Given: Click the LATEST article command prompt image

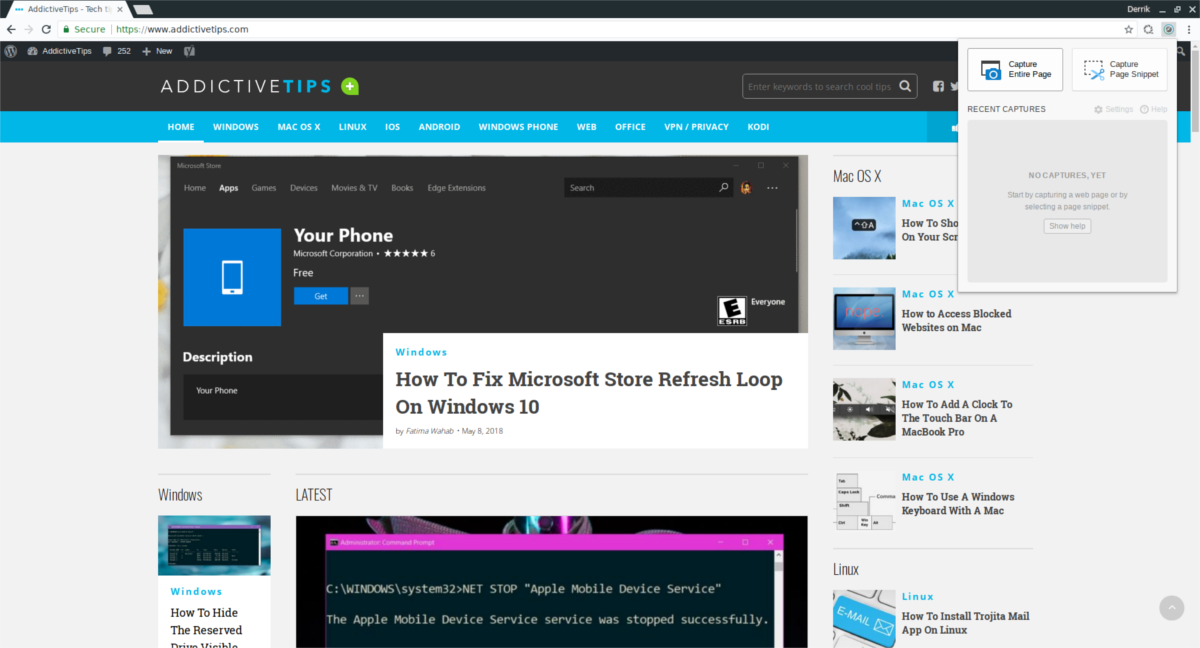Looking at the screenshot, I should pos(551,582).
